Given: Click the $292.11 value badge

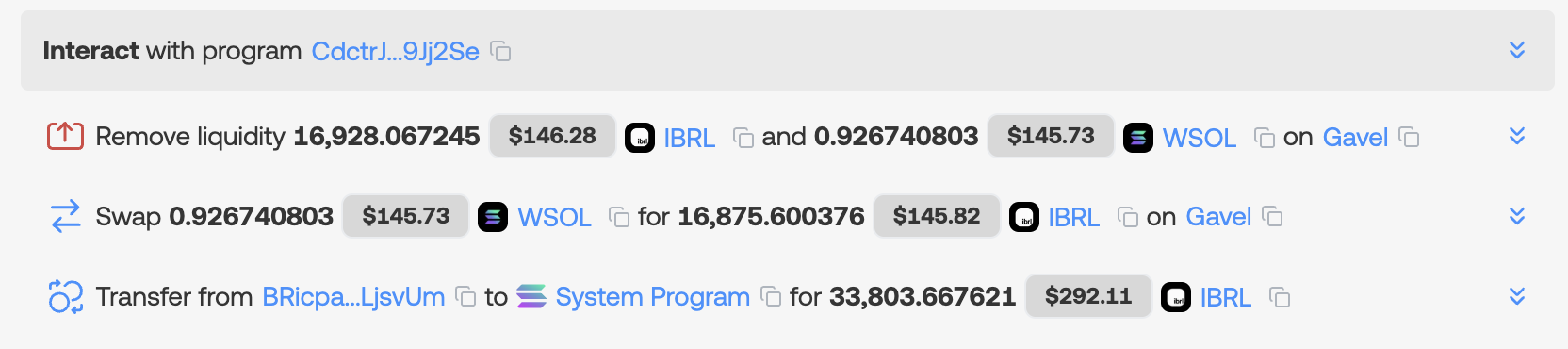Looking at the screenshot, I should [x=1088, y=296].
